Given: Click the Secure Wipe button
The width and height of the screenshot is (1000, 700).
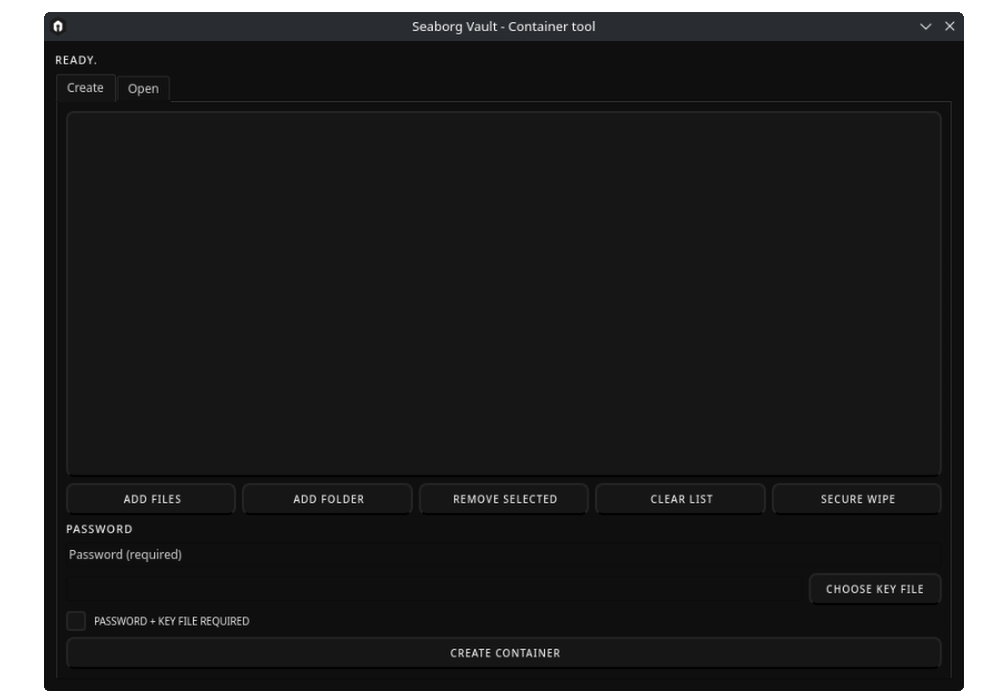Looking at the screenshot, I should pyautogui.click(x=857, y=499).
